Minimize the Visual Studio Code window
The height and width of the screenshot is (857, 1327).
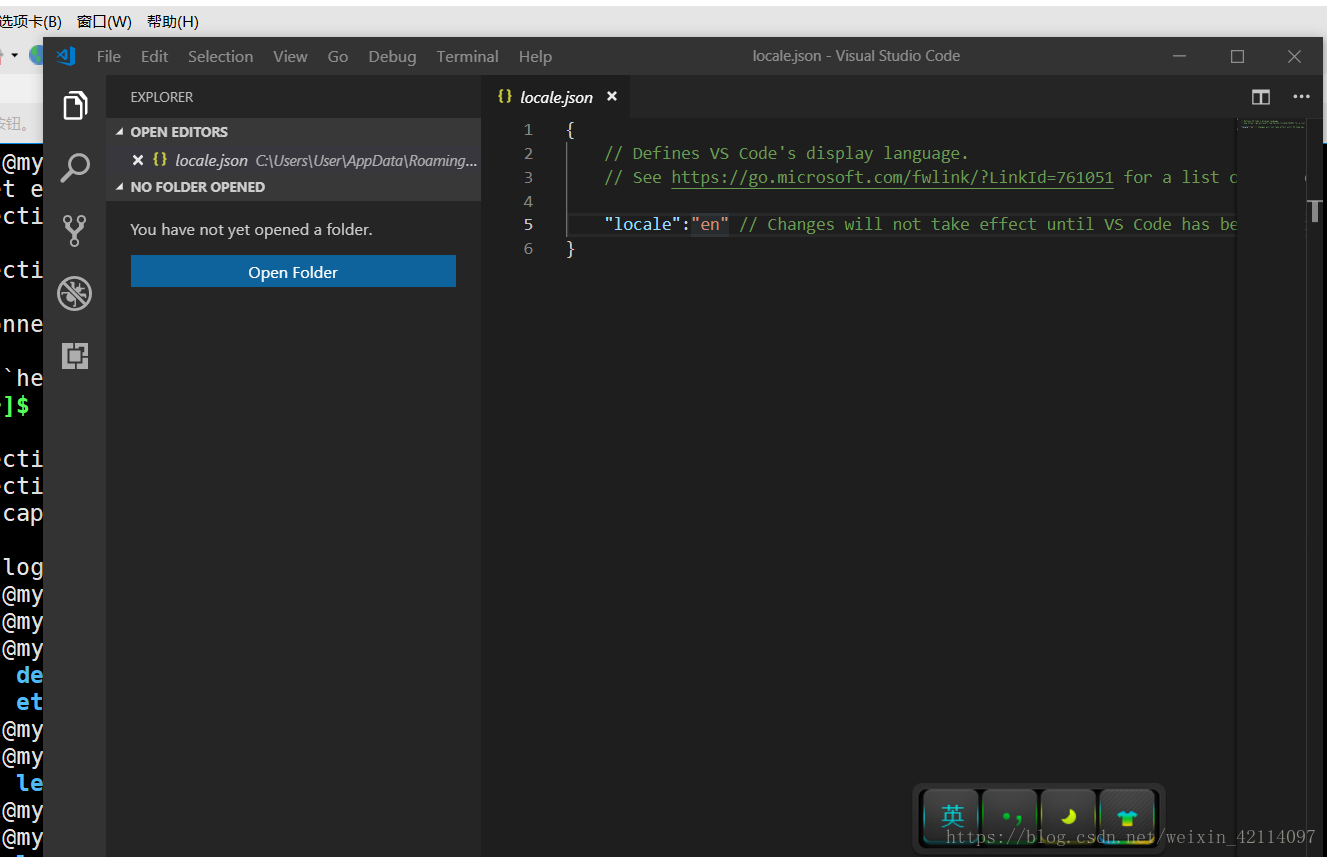click(x=1180, y=56)
